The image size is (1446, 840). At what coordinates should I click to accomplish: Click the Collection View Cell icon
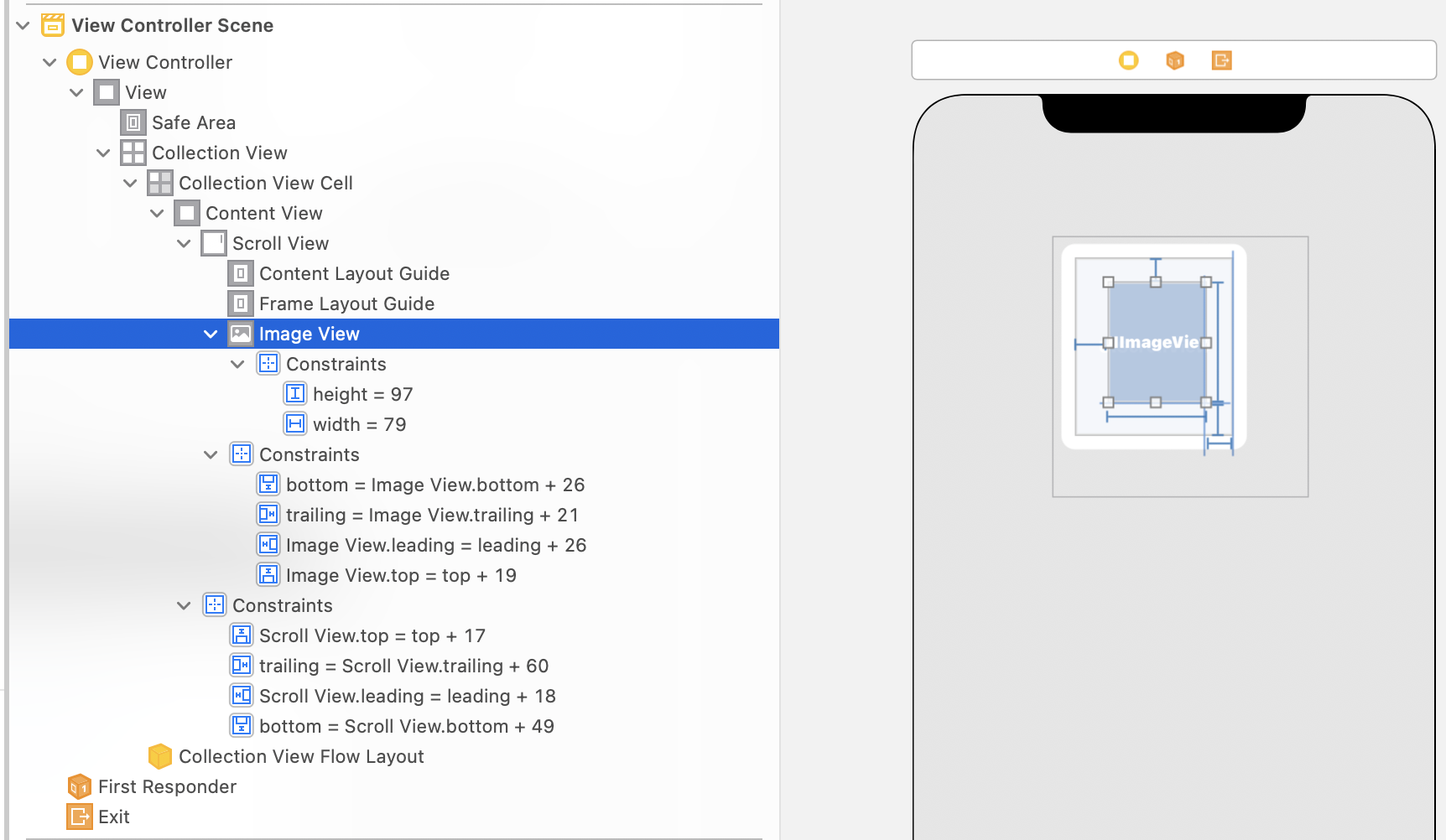(160, 183)
